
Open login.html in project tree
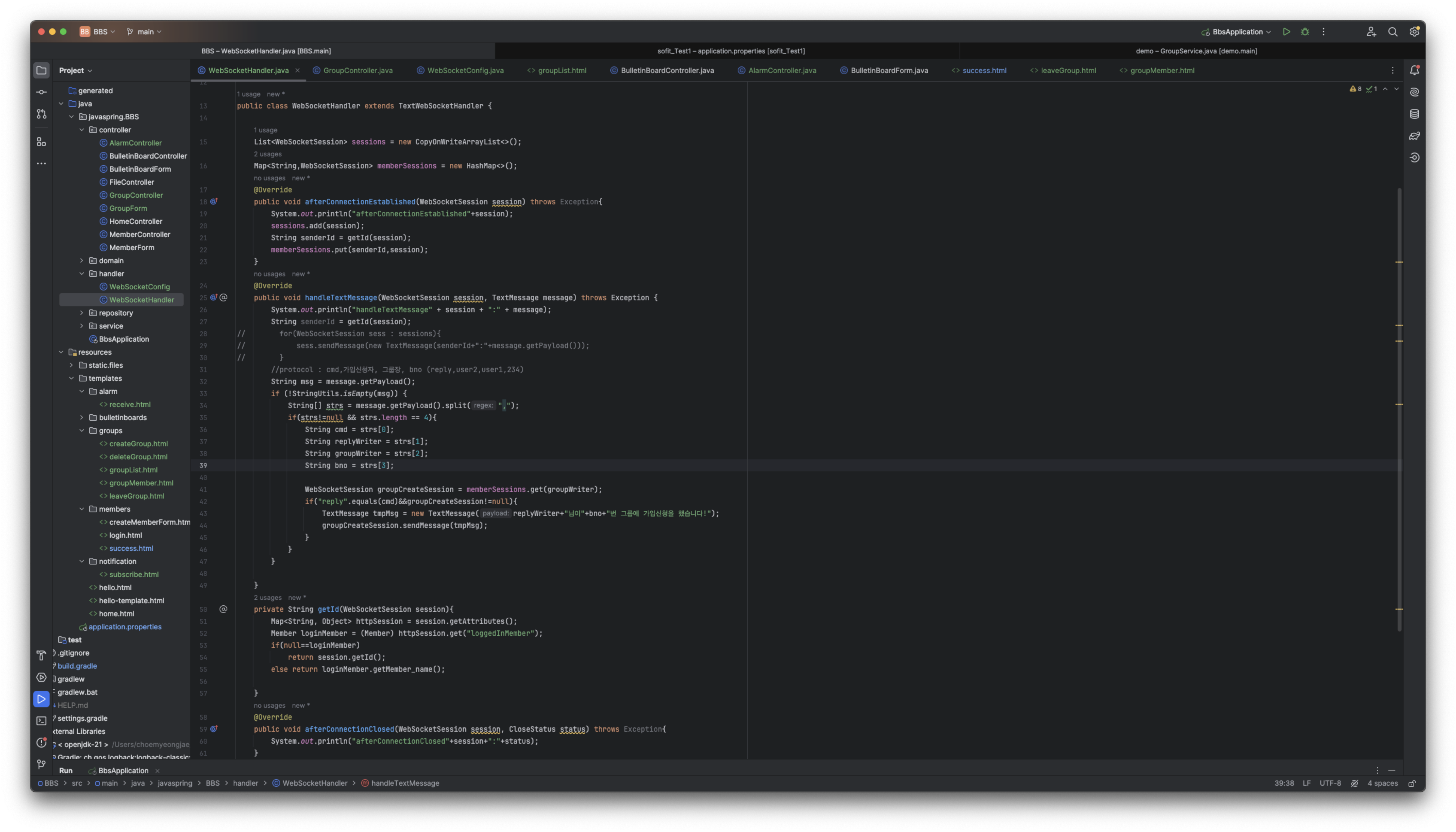coord(125,535)
